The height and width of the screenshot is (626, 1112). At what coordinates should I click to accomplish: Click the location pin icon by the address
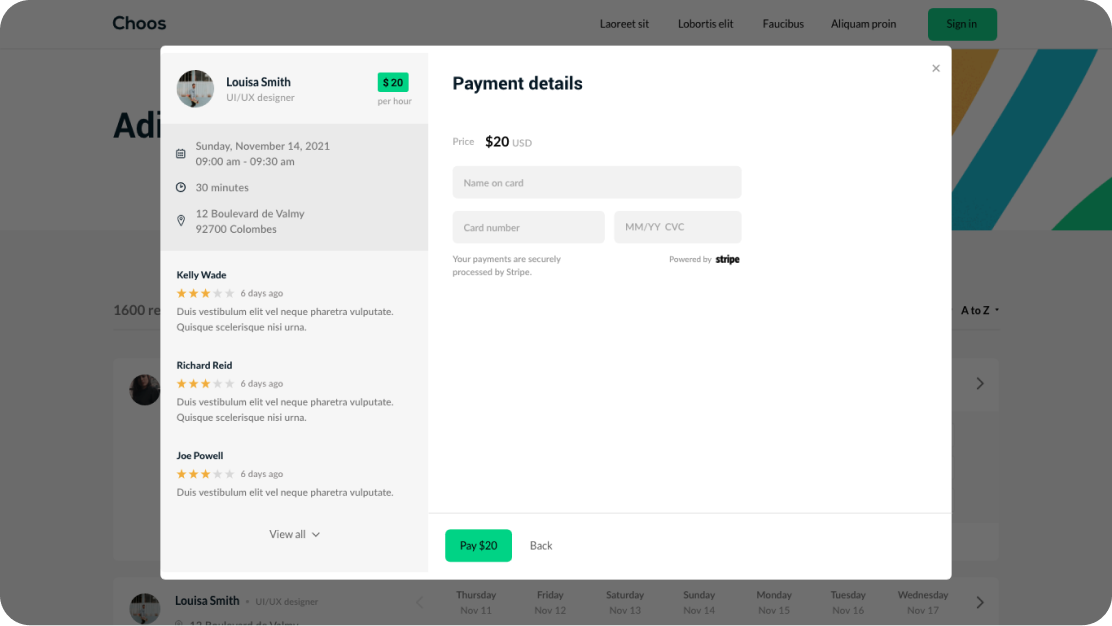[181, 221]
